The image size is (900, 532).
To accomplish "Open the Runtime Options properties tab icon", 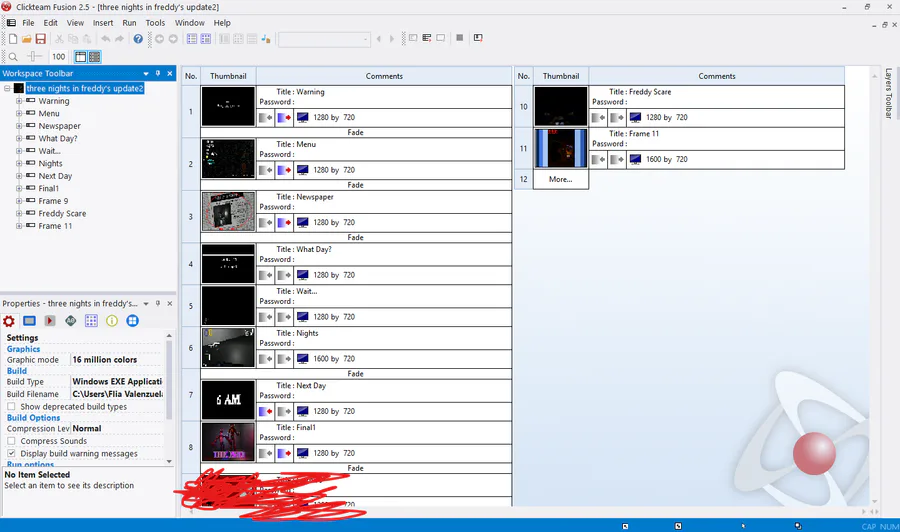I will pyautogui.click(x=50, y=321).
